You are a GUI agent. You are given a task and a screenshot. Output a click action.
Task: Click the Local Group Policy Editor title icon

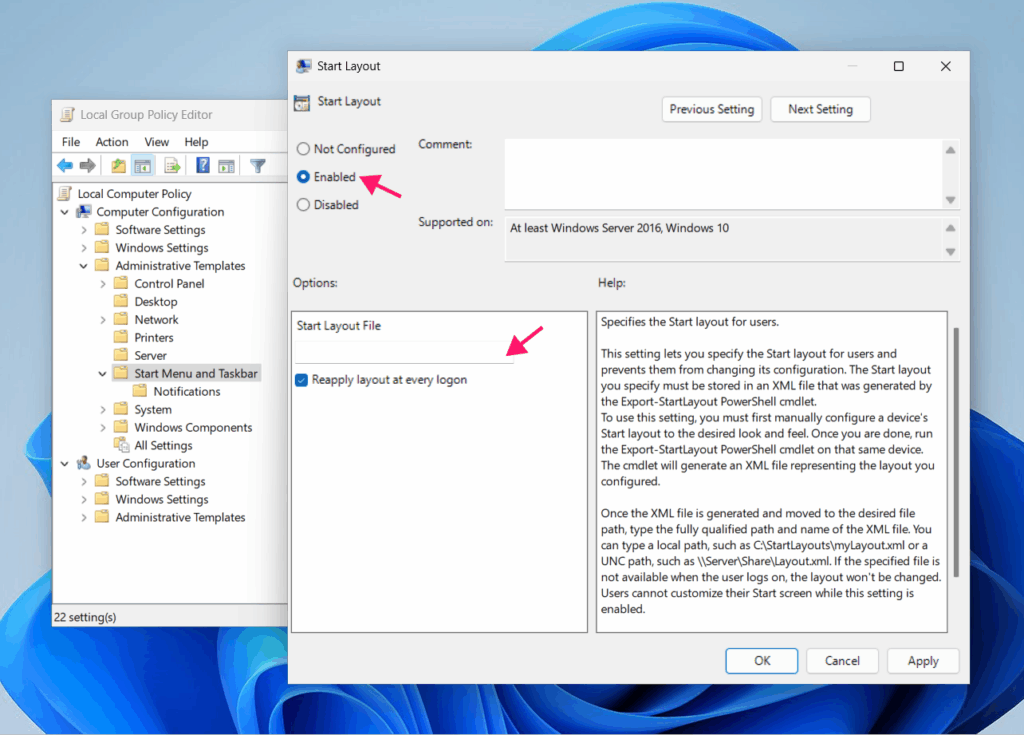pos(67,115)
